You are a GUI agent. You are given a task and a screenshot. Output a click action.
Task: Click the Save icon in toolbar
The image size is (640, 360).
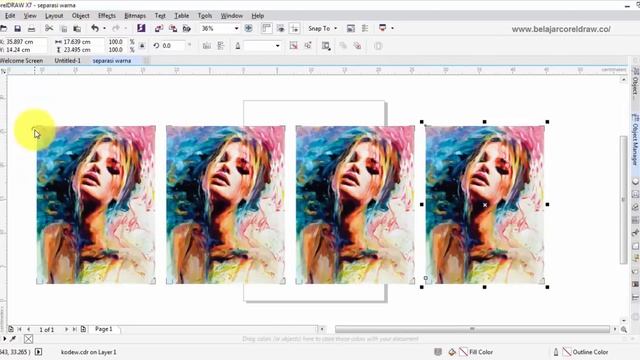(18, 29)
